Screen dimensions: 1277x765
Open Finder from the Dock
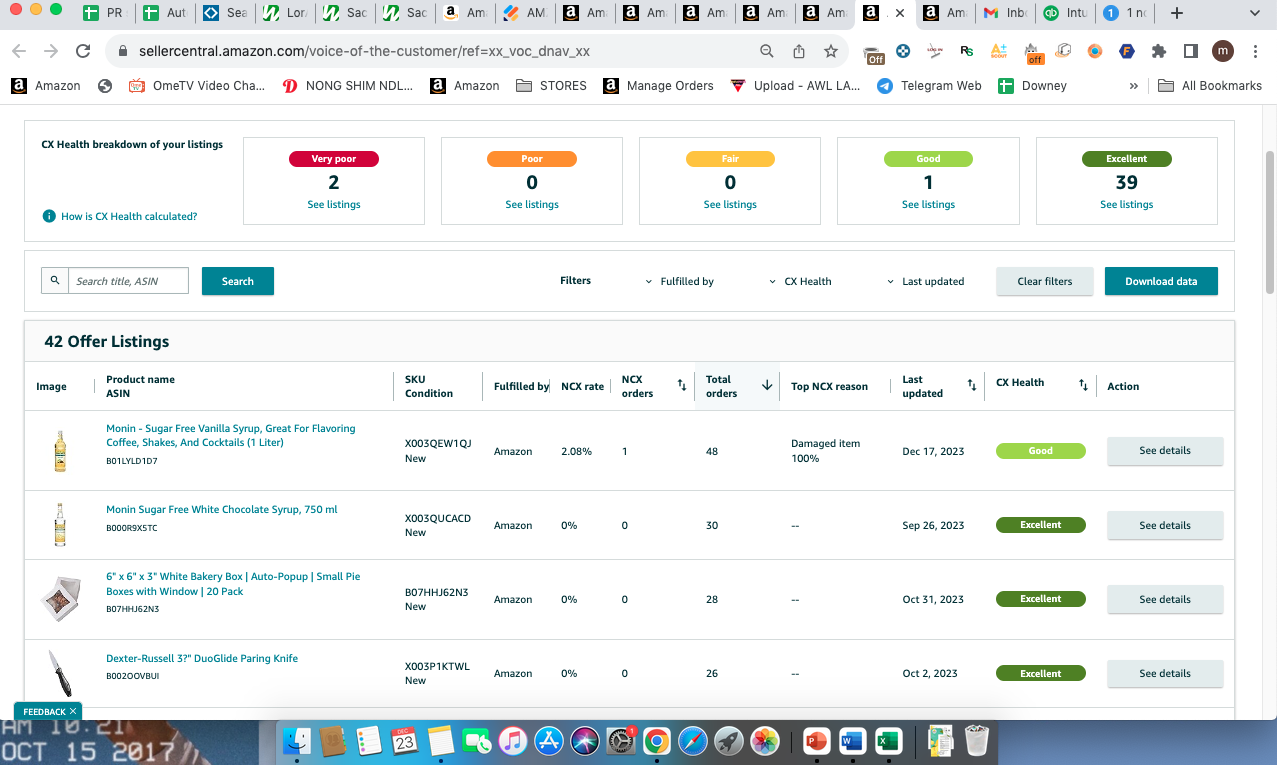coord(297,741)
